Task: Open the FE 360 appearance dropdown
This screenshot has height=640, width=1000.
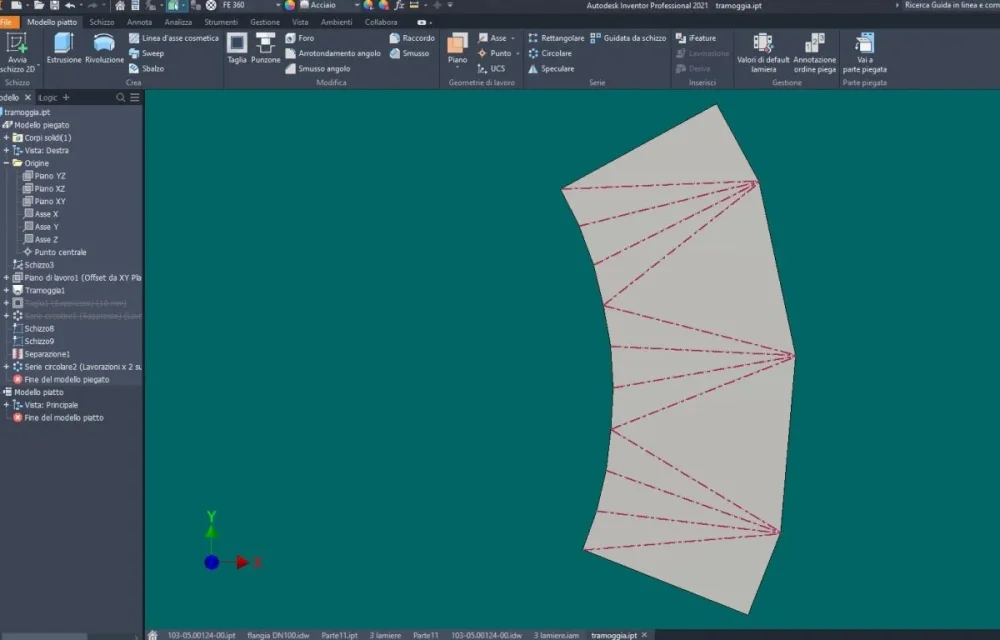Action: point(278,5)
